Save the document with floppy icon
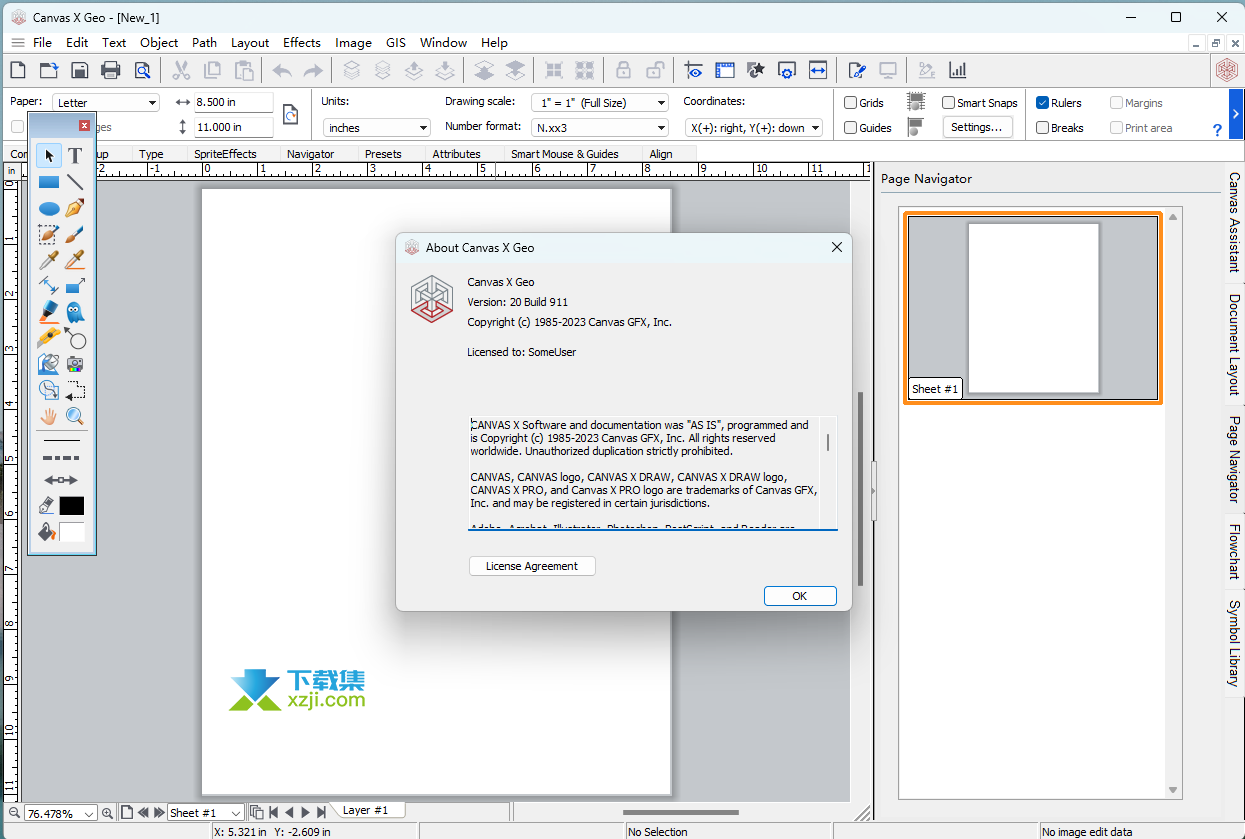Image resolution: width=1245 pixels, height=839 pixels. click(x=80, y=70)
